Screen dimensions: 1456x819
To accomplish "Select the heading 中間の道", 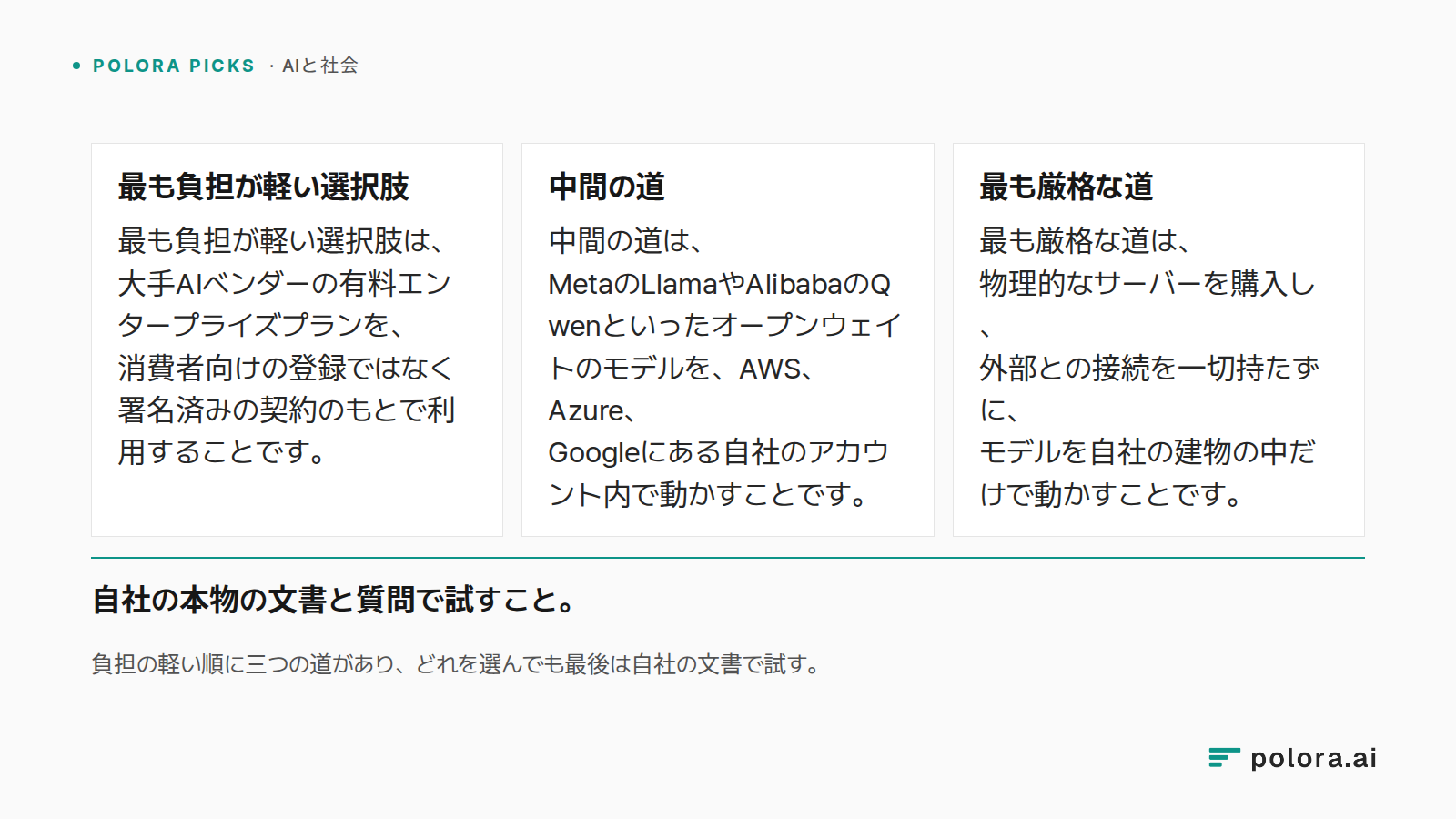I will tap(607, 187).
